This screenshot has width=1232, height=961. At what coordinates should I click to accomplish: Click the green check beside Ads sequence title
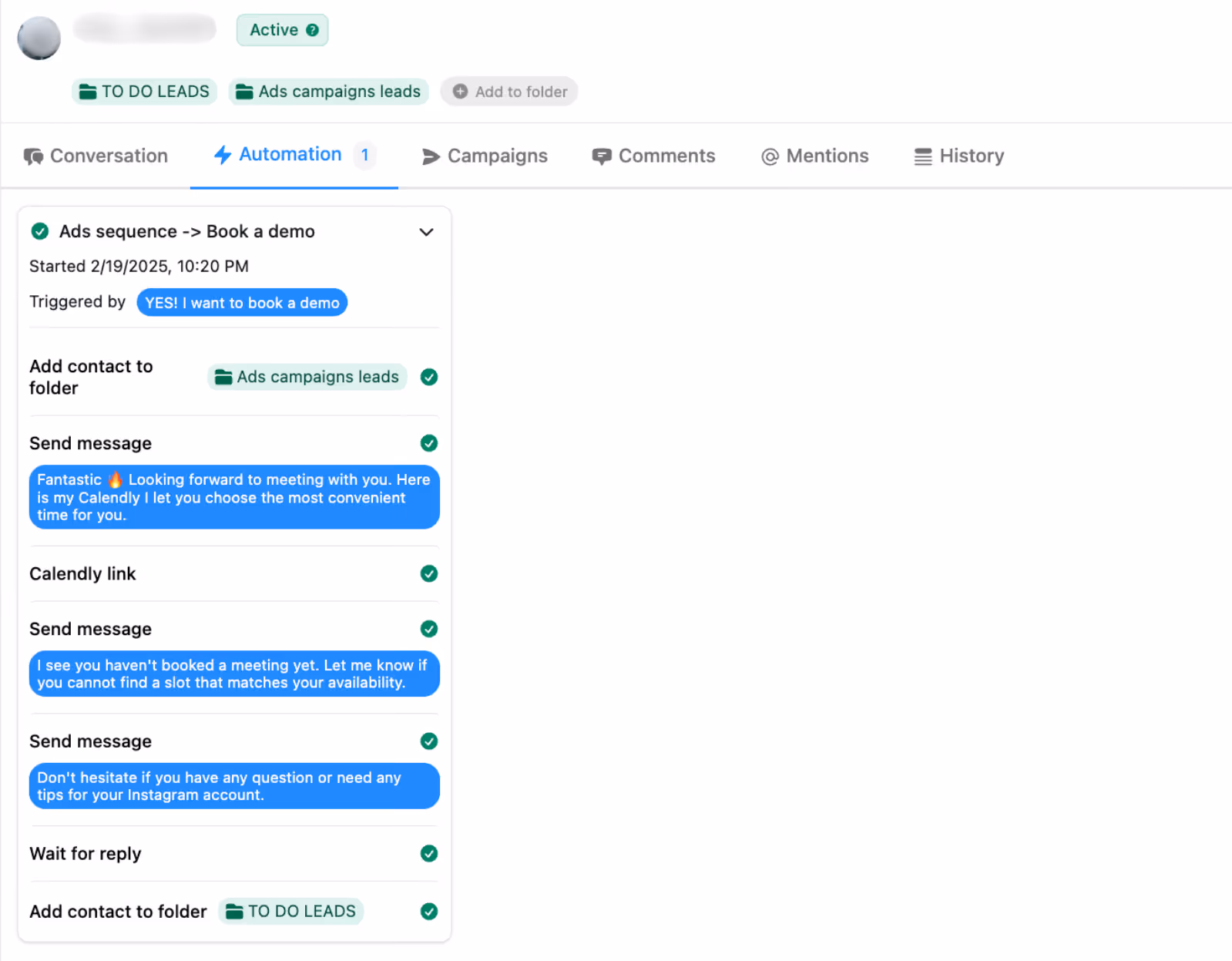click(x=40, y=231)
